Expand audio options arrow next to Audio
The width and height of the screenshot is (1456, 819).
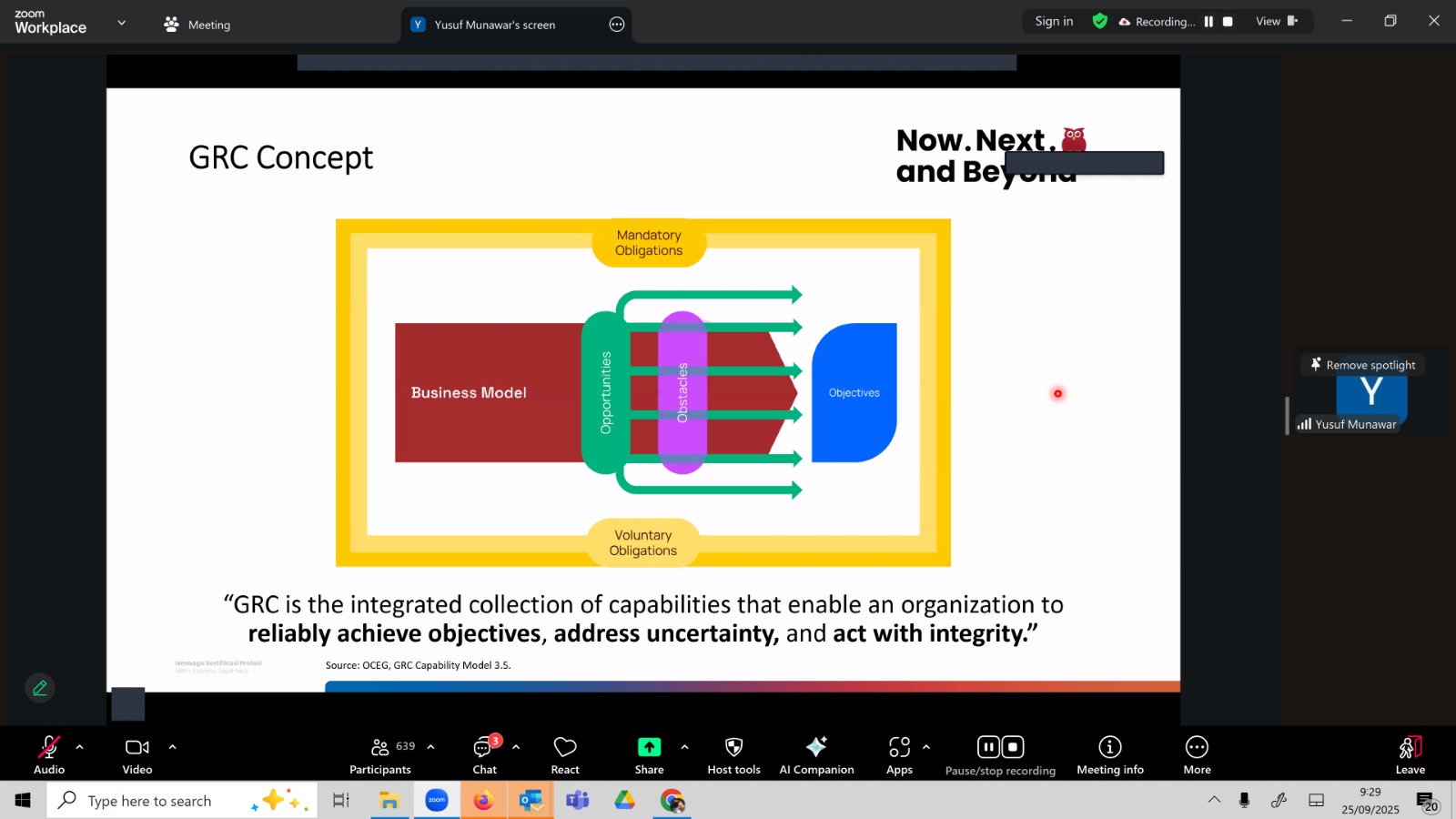80,747
